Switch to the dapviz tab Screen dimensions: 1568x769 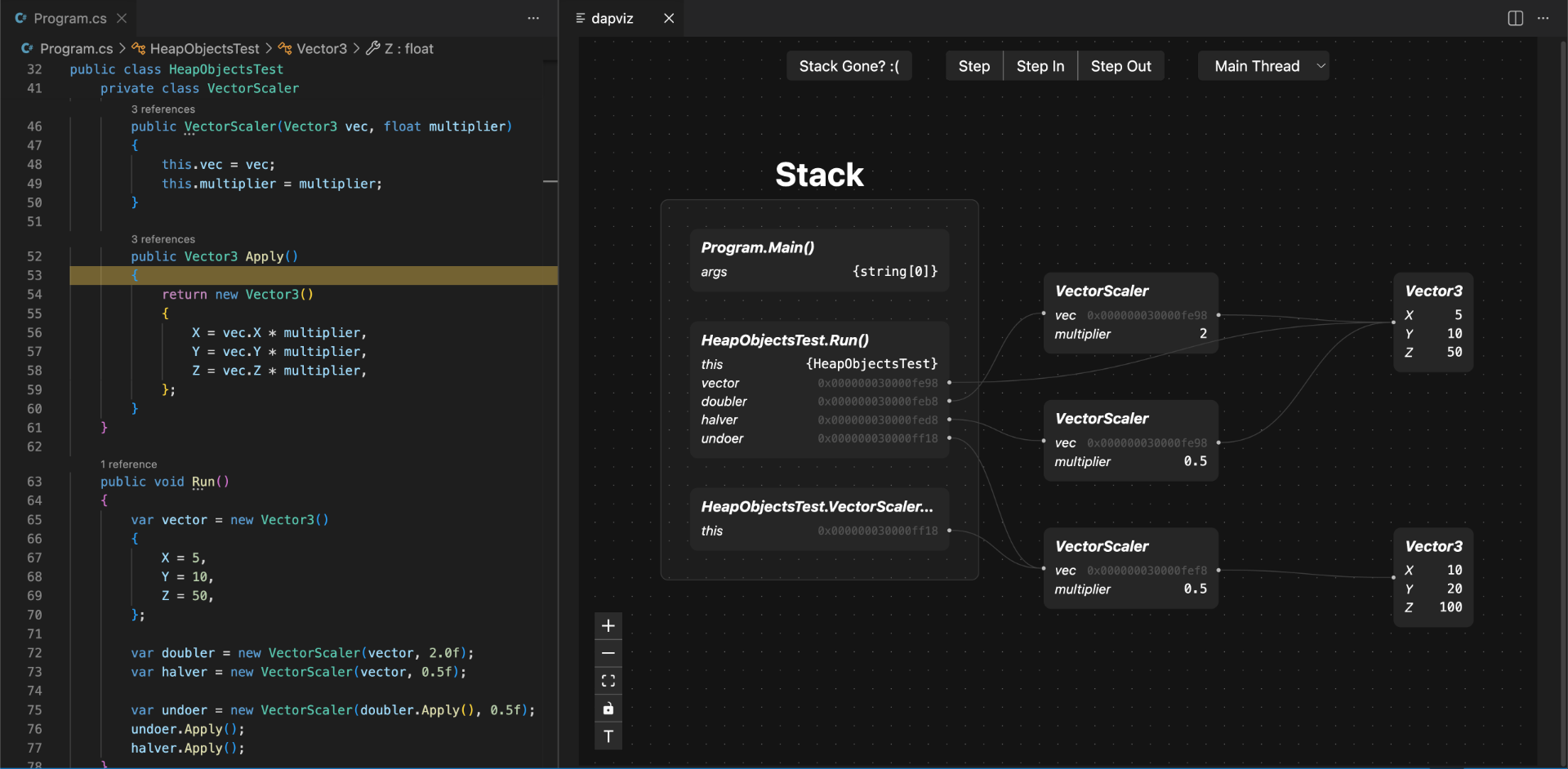(x=614, y=18)
